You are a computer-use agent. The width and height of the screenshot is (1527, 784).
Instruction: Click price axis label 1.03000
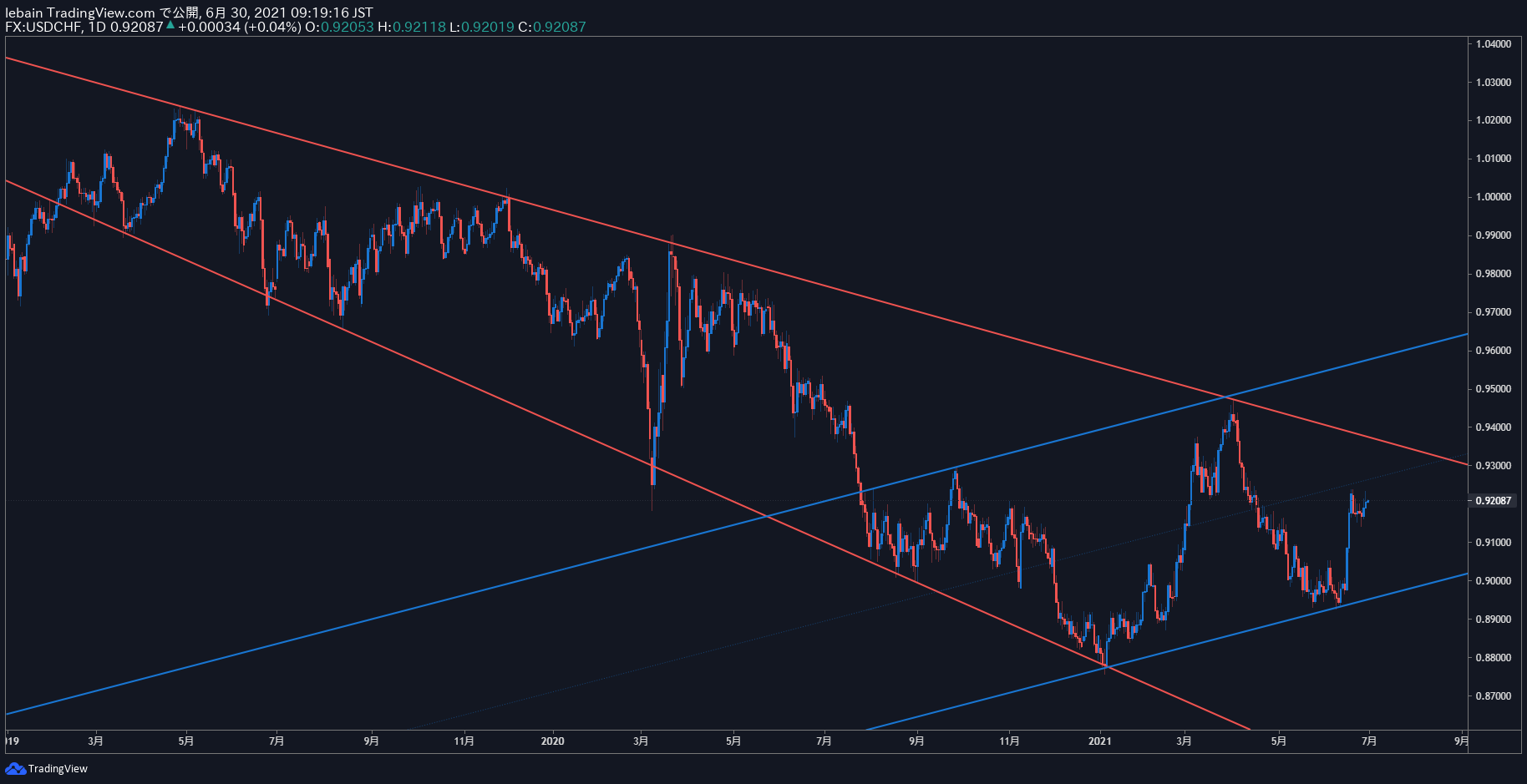point(1494,83)
